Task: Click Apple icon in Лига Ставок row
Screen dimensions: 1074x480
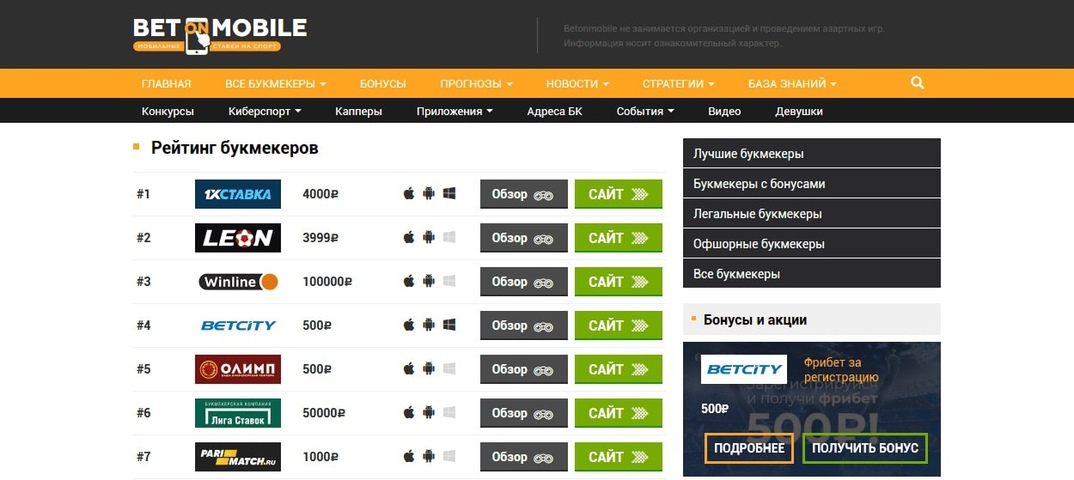Action: (409, 413)
